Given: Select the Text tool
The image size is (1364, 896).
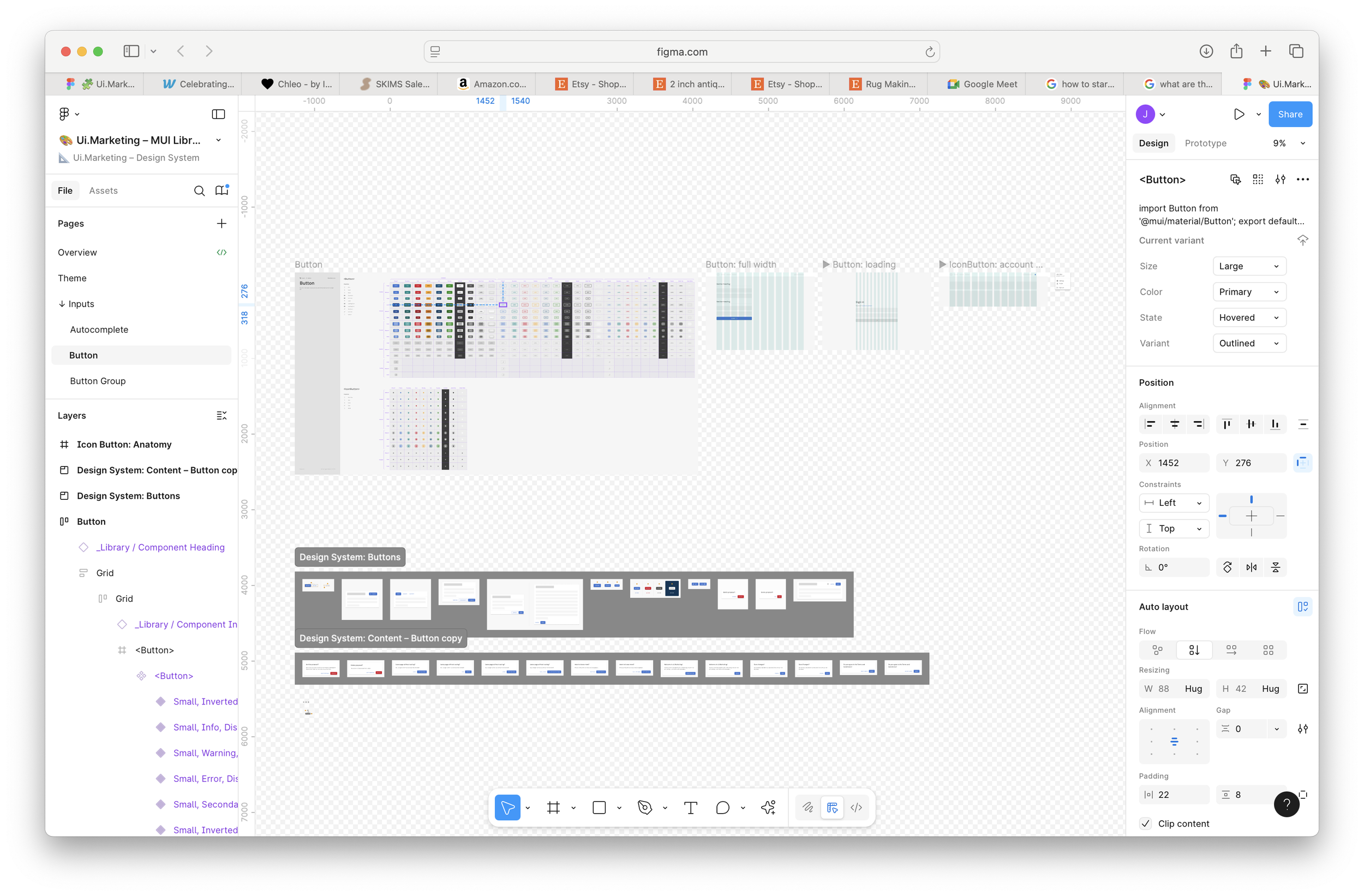Looking at the screenshot, I should pyautogui.click(x=691, y=807).
